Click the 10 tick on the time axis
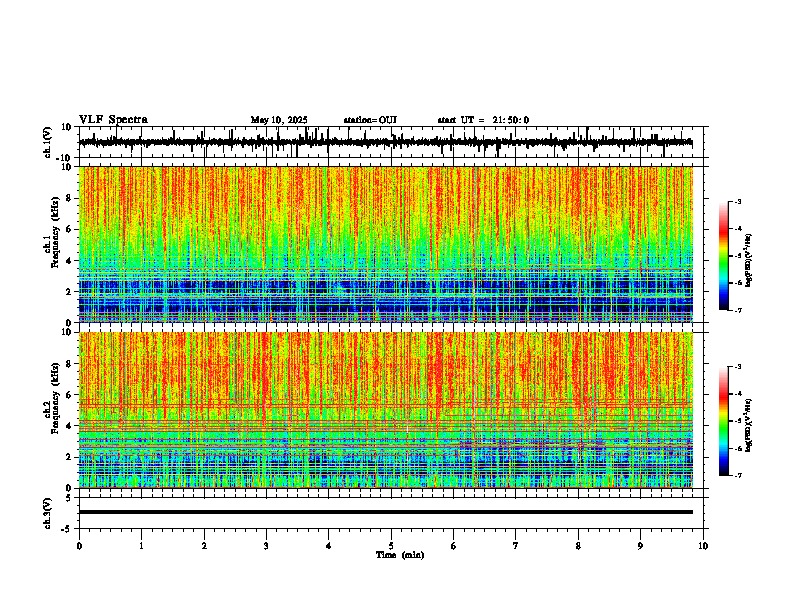 tap(703, 546)
